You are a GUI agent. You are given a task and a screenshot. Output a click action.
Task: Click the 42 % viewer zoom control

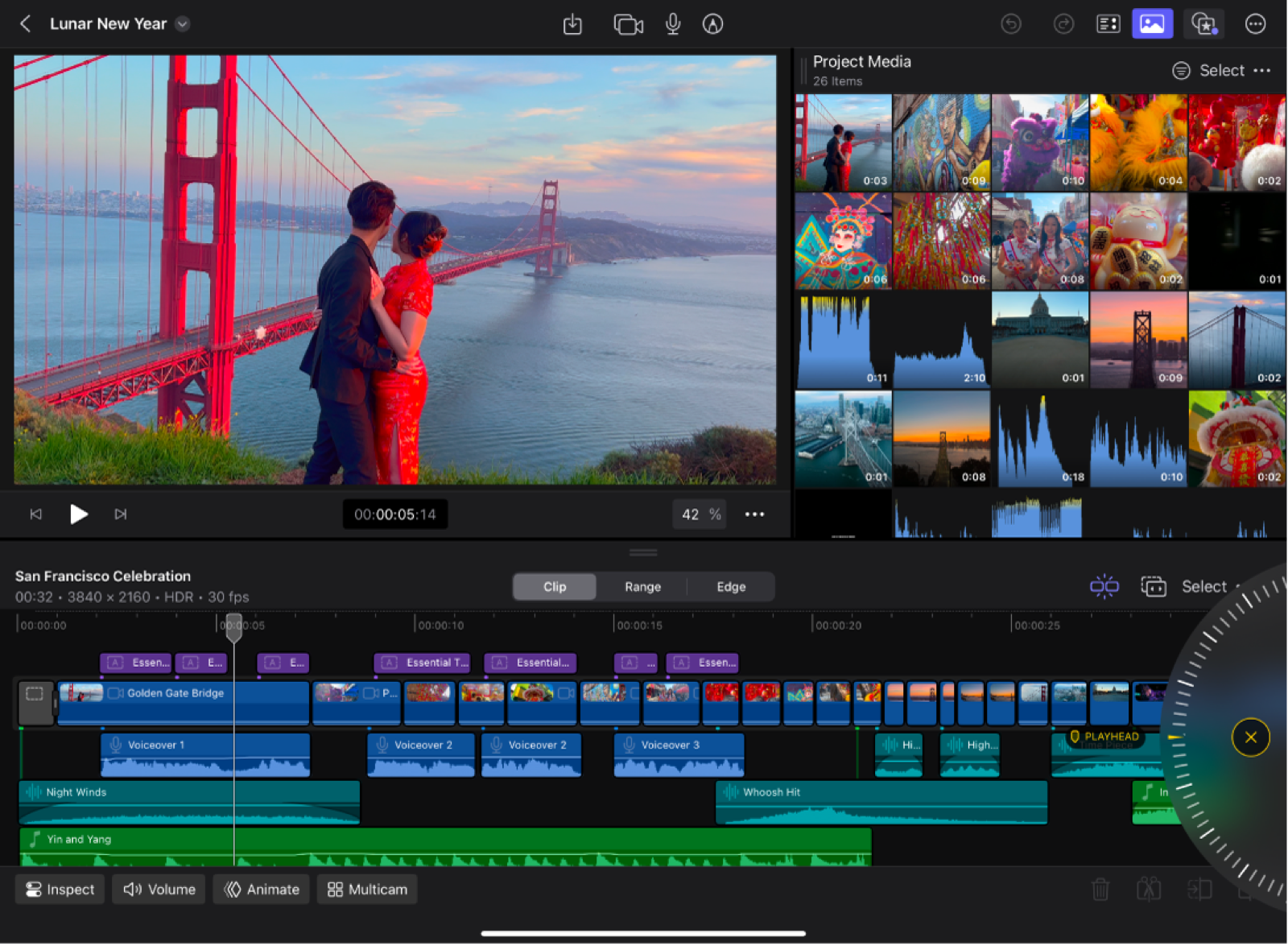coord(699,514)
